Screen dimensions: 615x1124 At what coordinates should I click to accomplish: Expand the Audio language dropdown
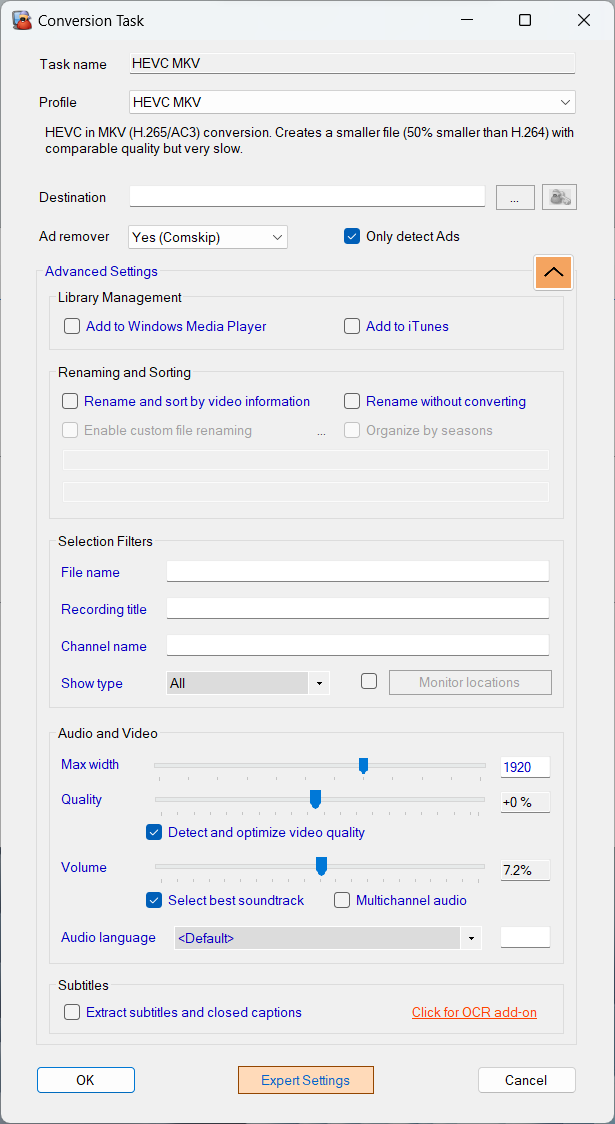tap(328, 938)
